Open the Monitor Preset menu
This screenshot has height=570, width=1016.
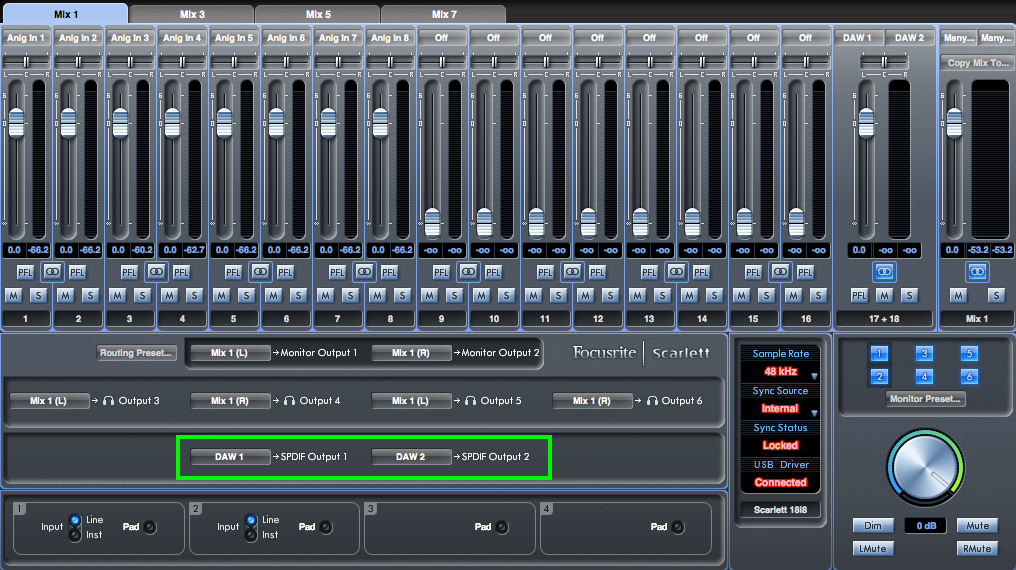[925, 399]
